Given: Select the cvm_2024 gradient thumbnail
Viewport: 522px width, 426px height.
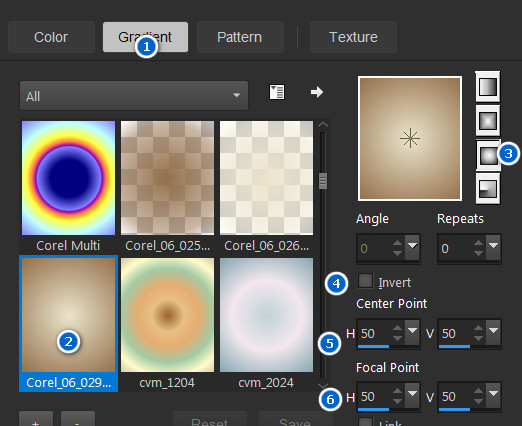Looking at the screenshot, I should point(266,315).
